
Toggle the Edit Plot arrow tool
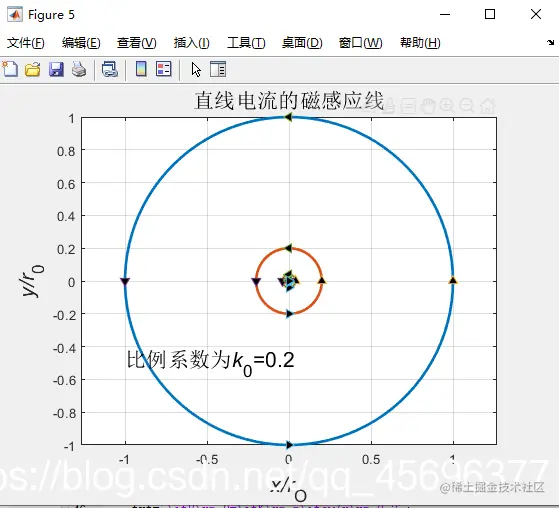tap(196, 70)
